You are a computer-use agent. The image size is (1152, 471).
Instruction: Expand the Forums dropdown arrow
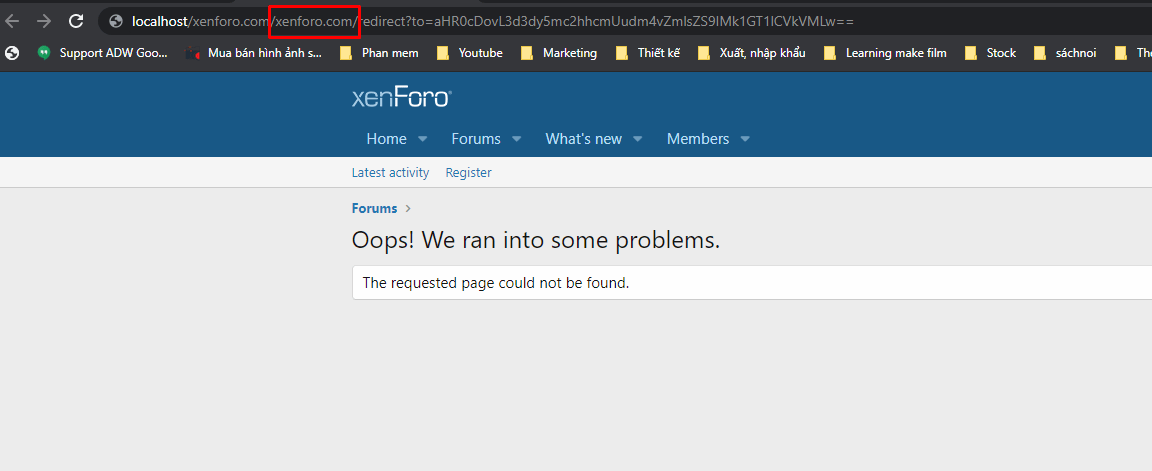[x=516, y=139]
